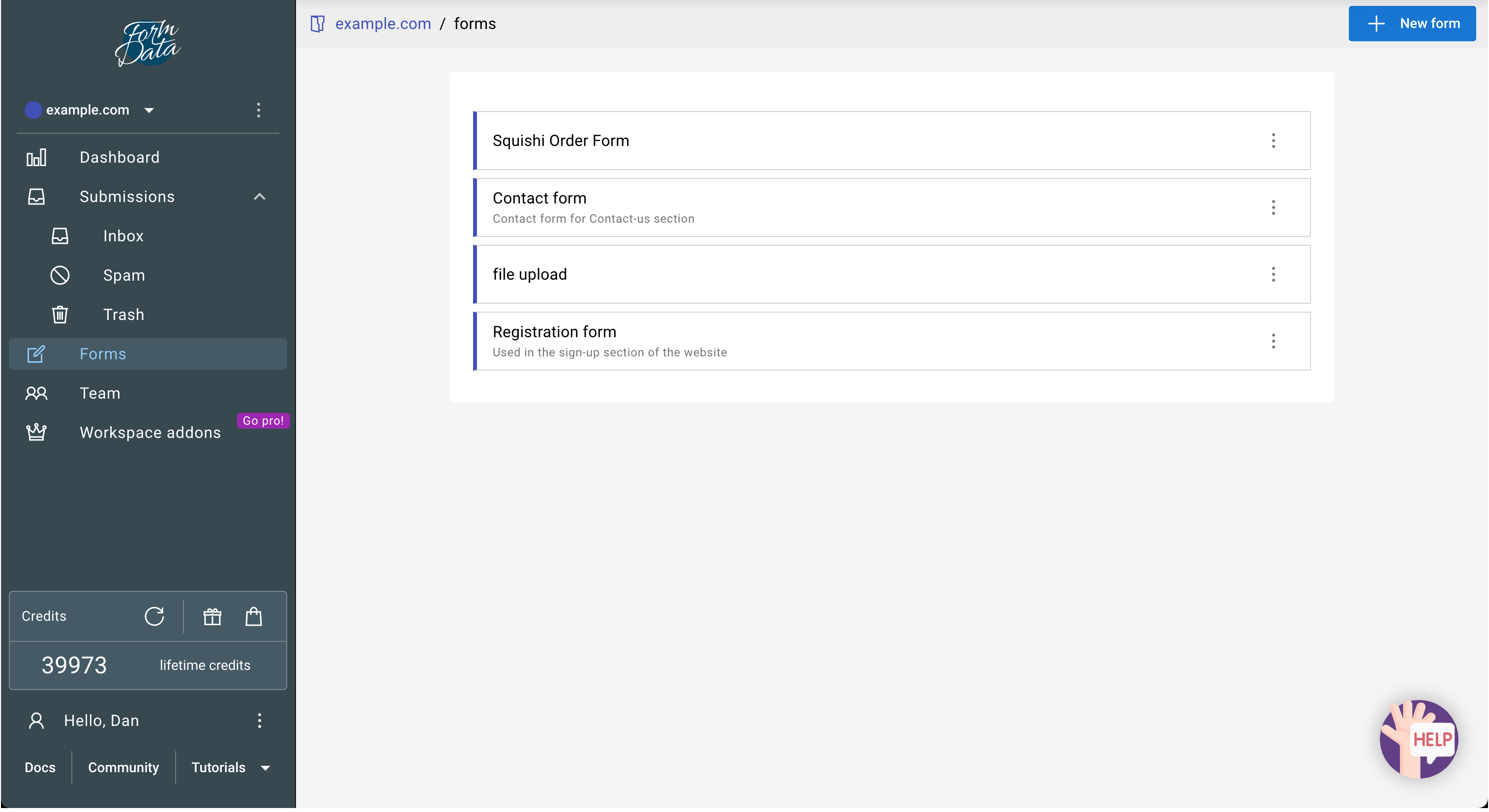
Task: Open three-dot menu for Registration form
Action: click(x=1273, y=341)
